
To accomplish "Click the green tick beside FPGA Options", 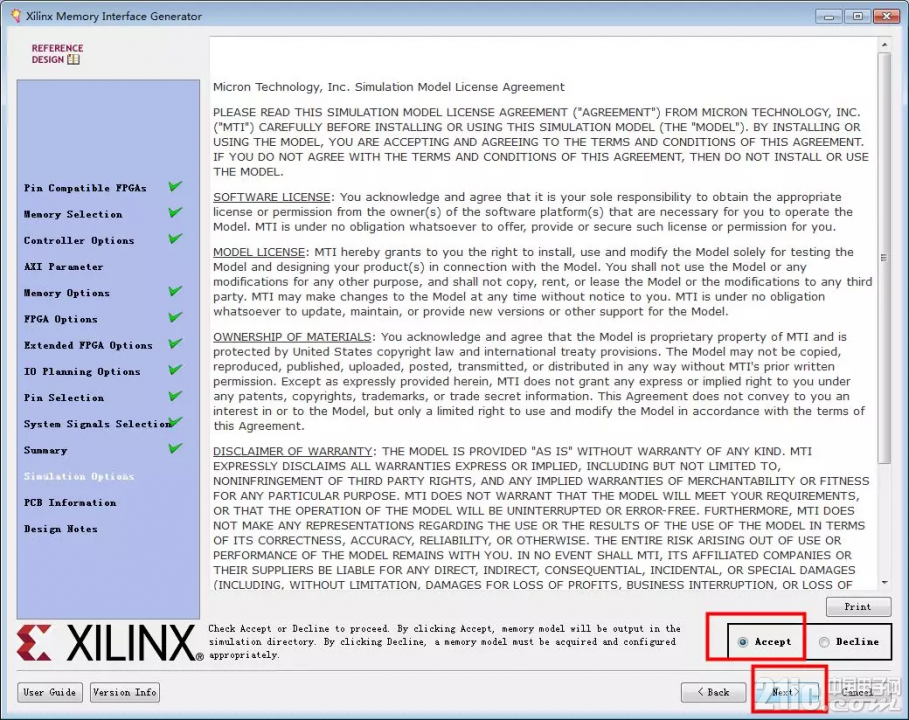I will (175, 317).
